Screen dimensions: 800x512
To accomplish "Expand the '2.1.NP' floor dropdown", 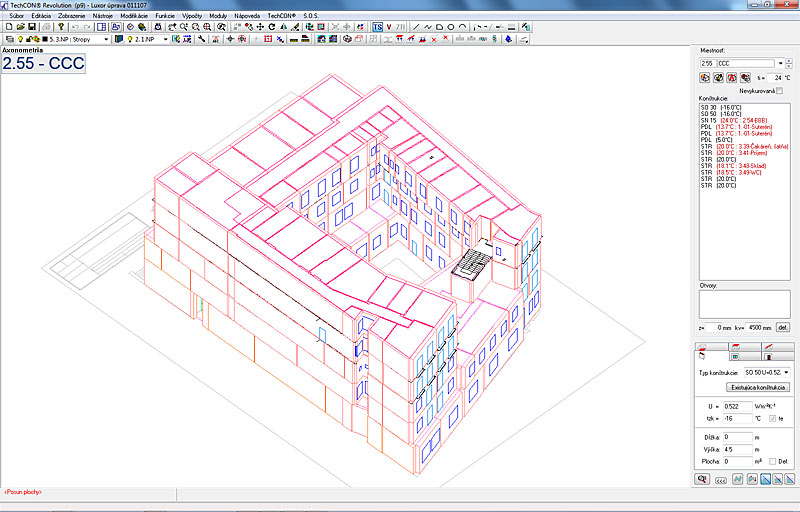I will tap(165, 39).
